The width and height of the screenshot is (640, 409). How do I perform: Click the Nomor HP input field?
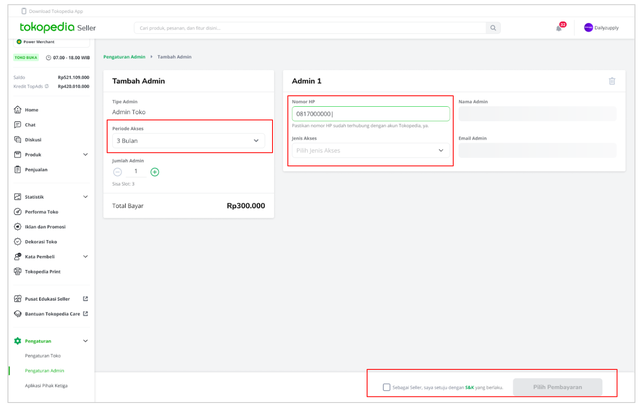[x=370, y=114]
